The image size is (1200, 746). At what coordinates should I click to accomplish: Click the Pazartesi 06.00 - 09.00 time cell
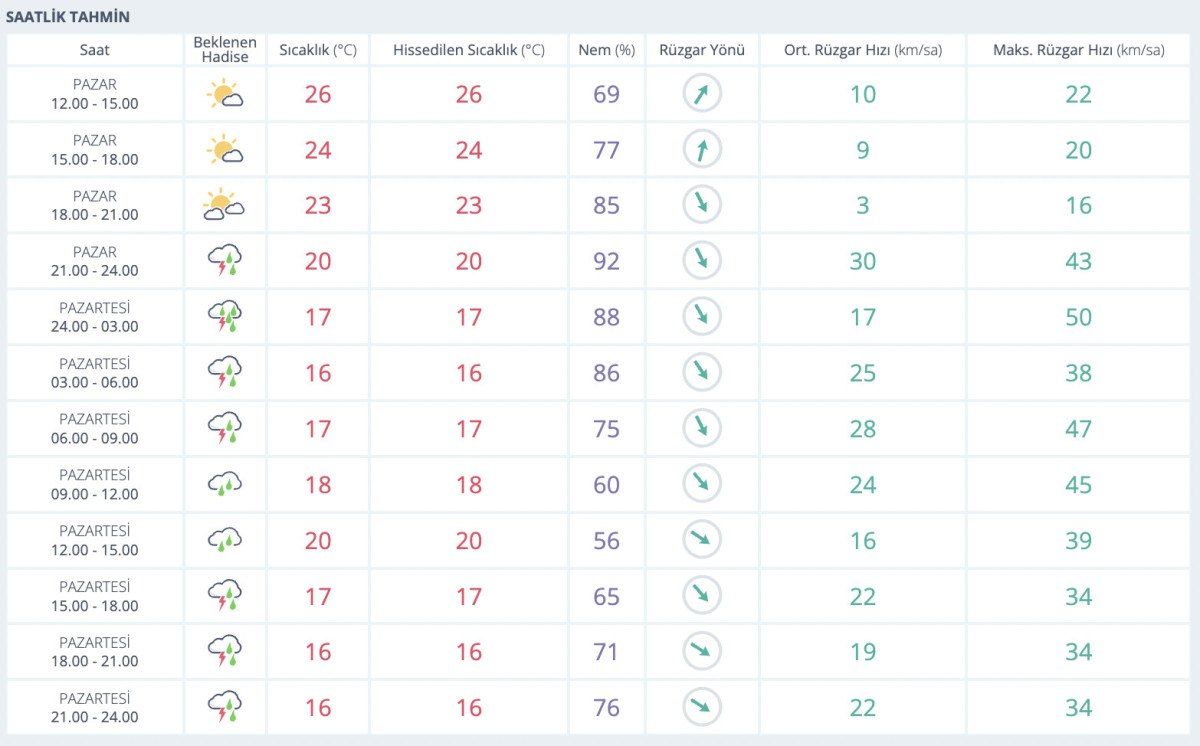tap(95, 429)
